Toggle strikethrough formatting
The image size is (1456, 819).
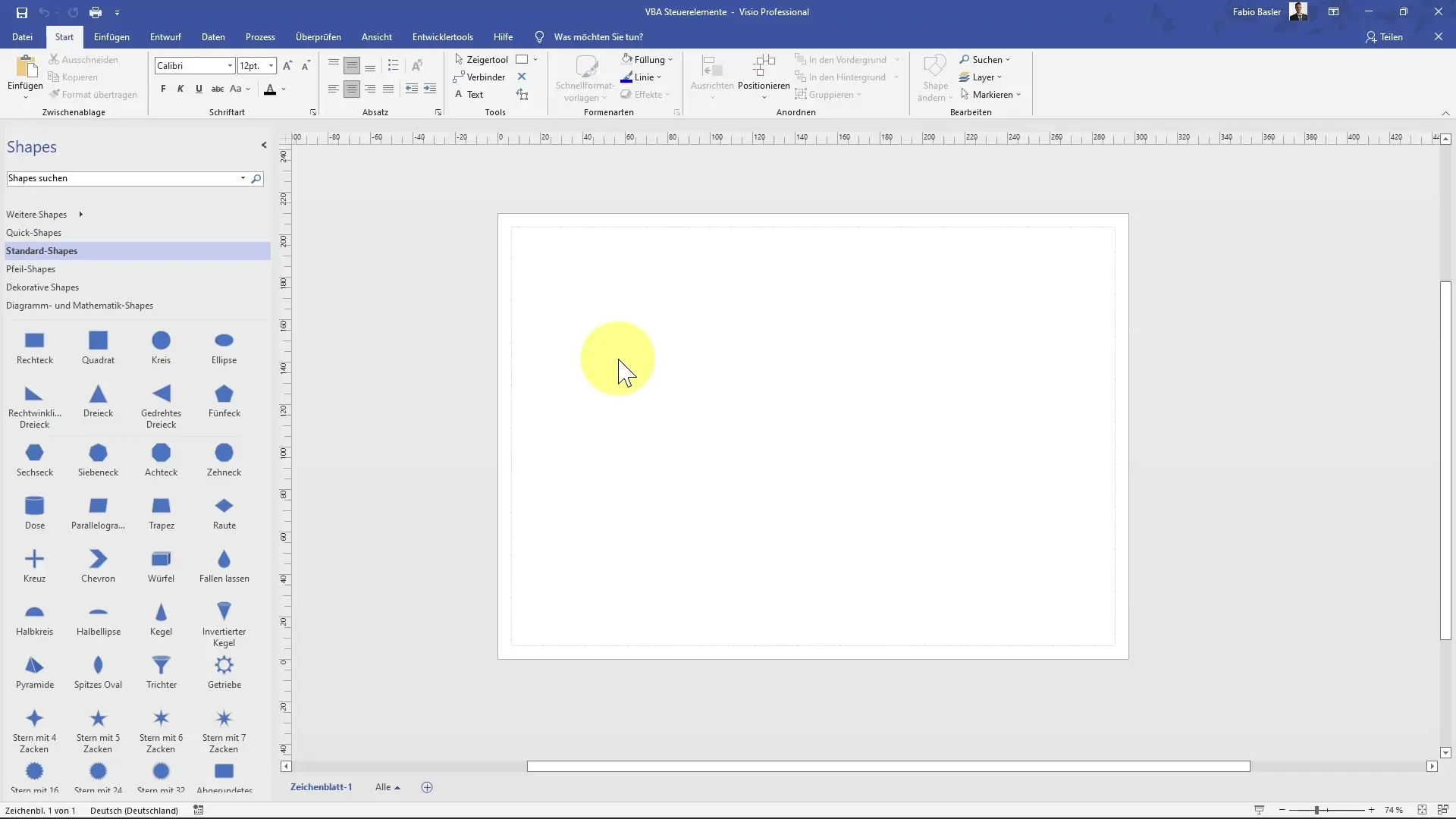pyautogui.click(x=218, y=89)
